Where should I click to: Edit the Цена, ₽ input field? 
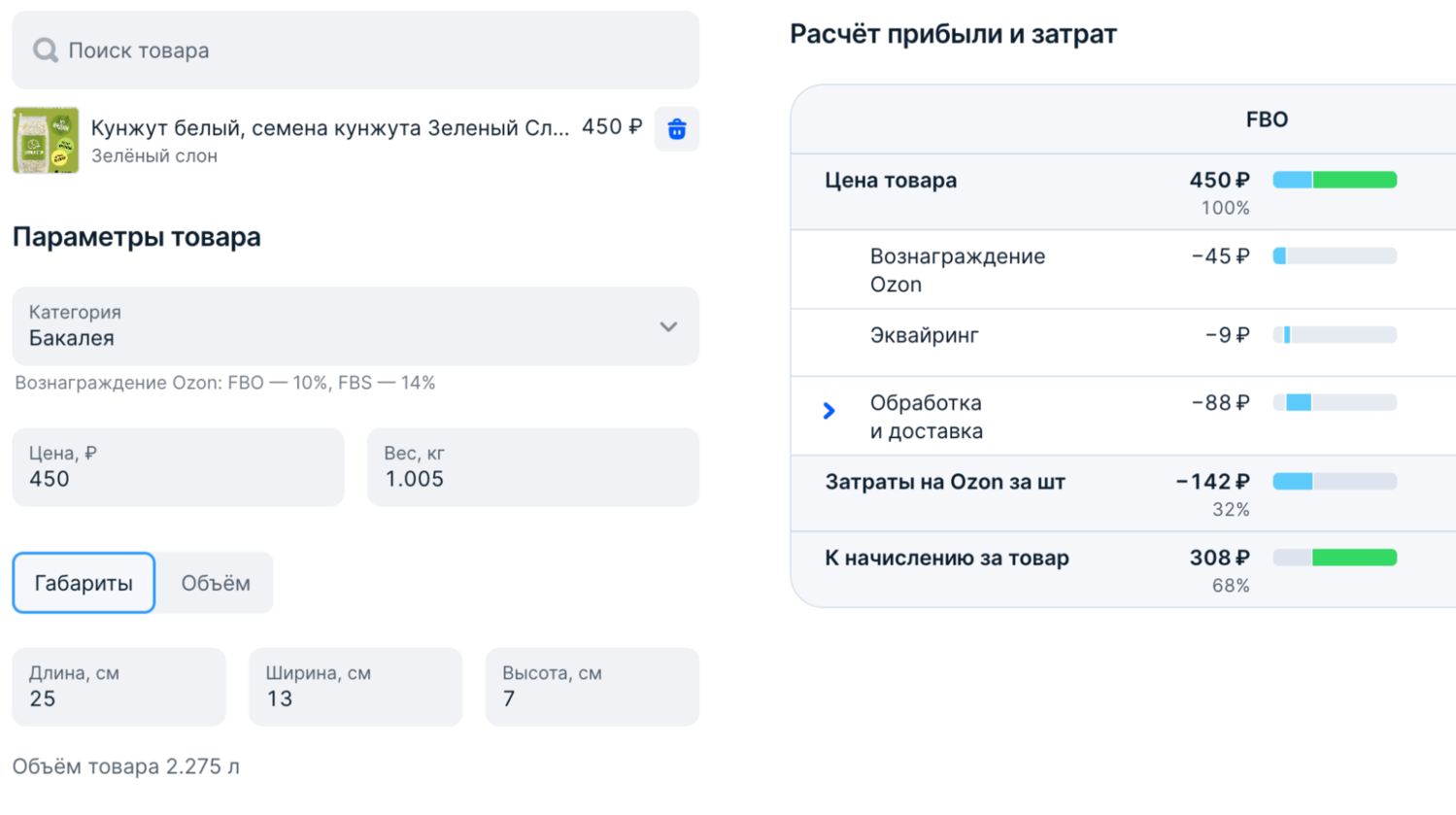coord(178,467)
